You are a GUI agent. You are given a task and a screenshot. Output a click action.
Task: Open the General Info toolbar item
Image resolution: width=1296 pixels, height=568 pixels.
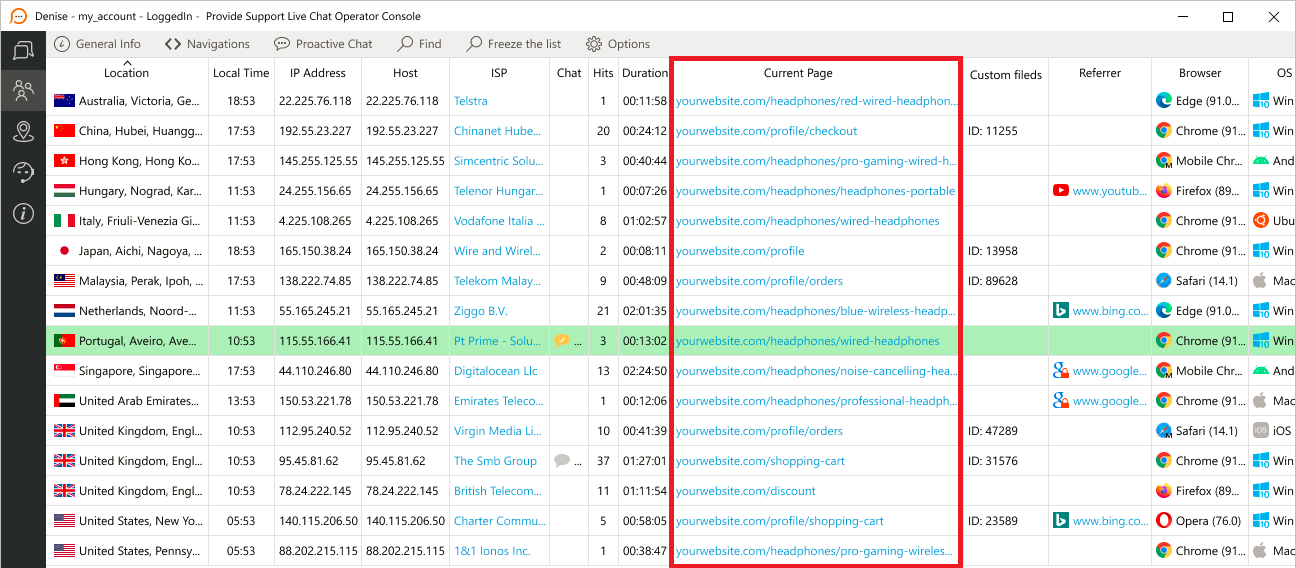(98, 44)
